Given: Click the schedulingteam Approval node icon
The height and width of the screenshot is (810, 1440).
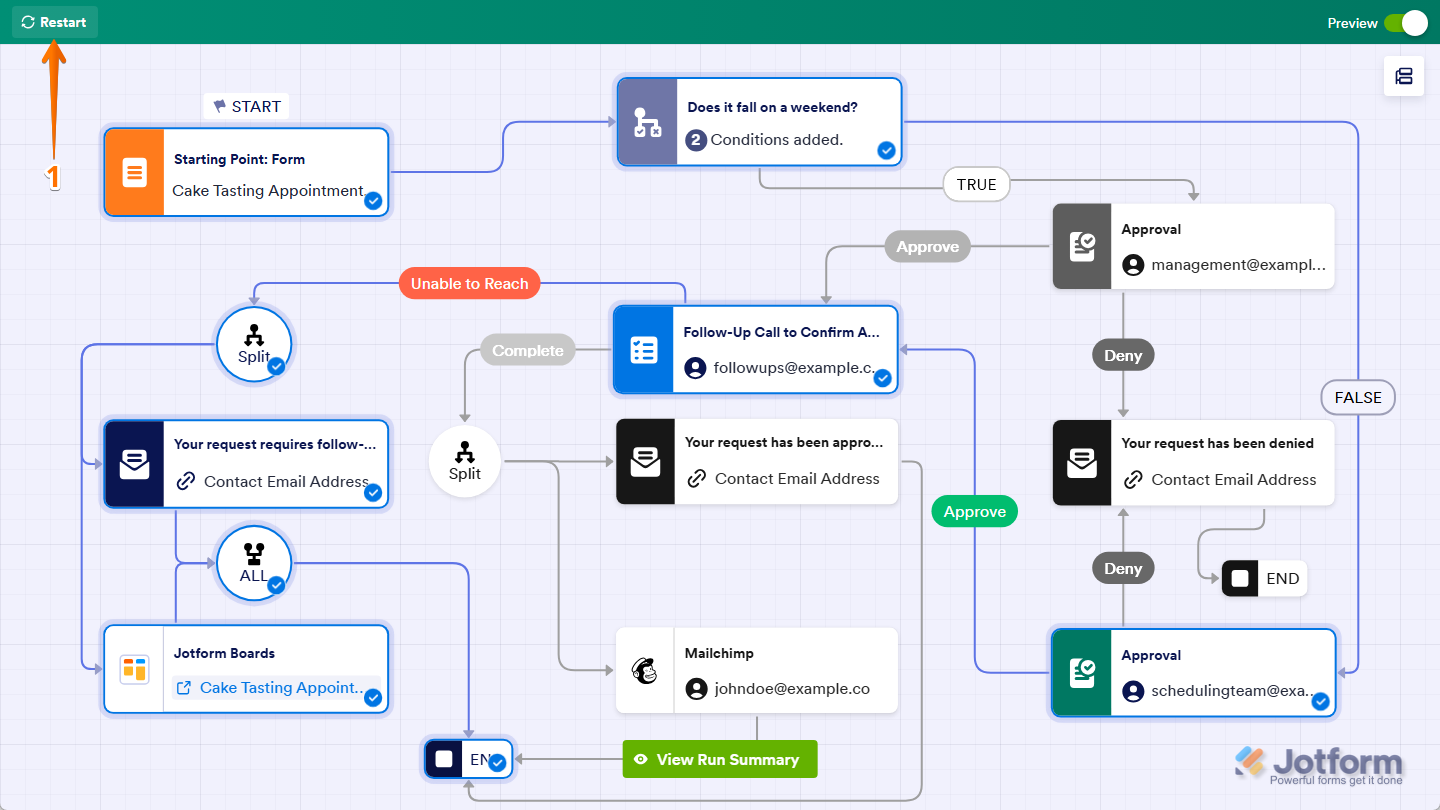Looking at the screenshot, I should click(x=1081, y=673).
